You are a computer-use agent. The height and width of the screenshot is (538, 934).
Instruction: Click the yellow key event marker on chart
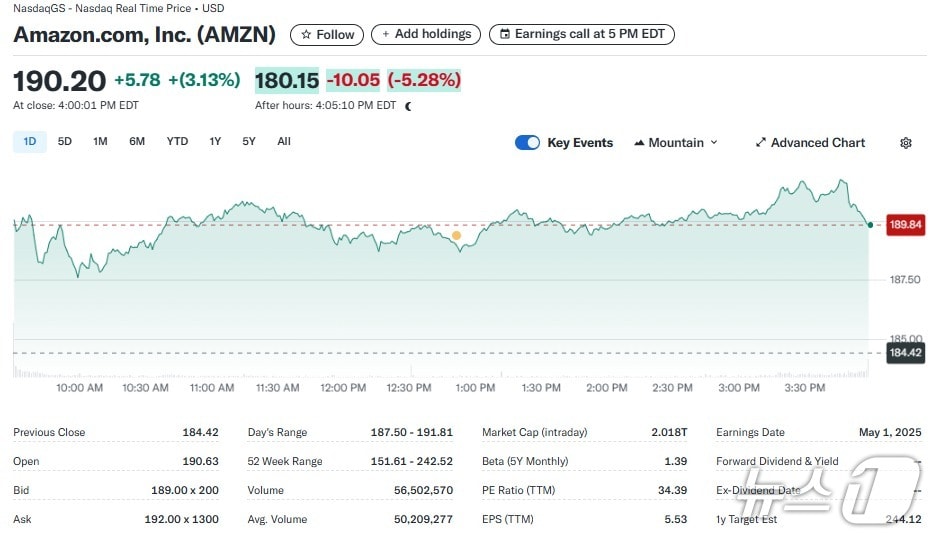[x=456, y=236]
